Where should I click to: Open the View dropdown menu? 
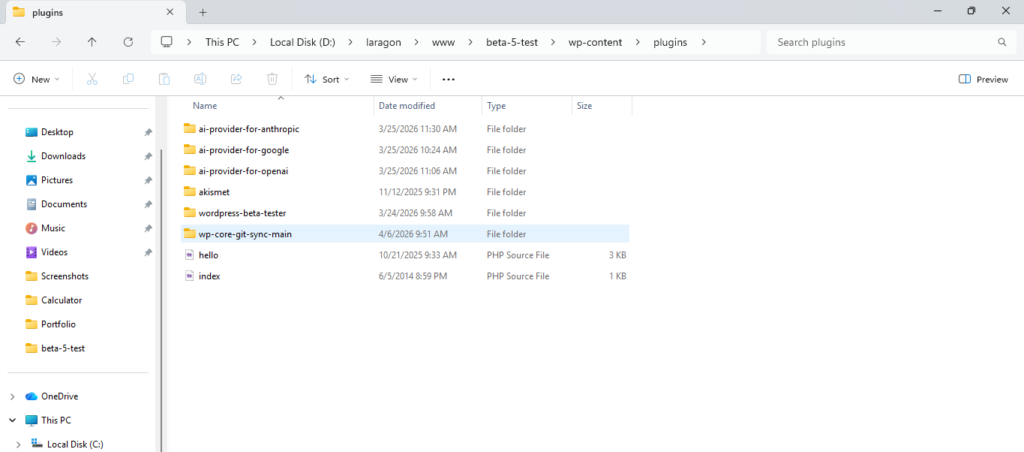point(390,79)
